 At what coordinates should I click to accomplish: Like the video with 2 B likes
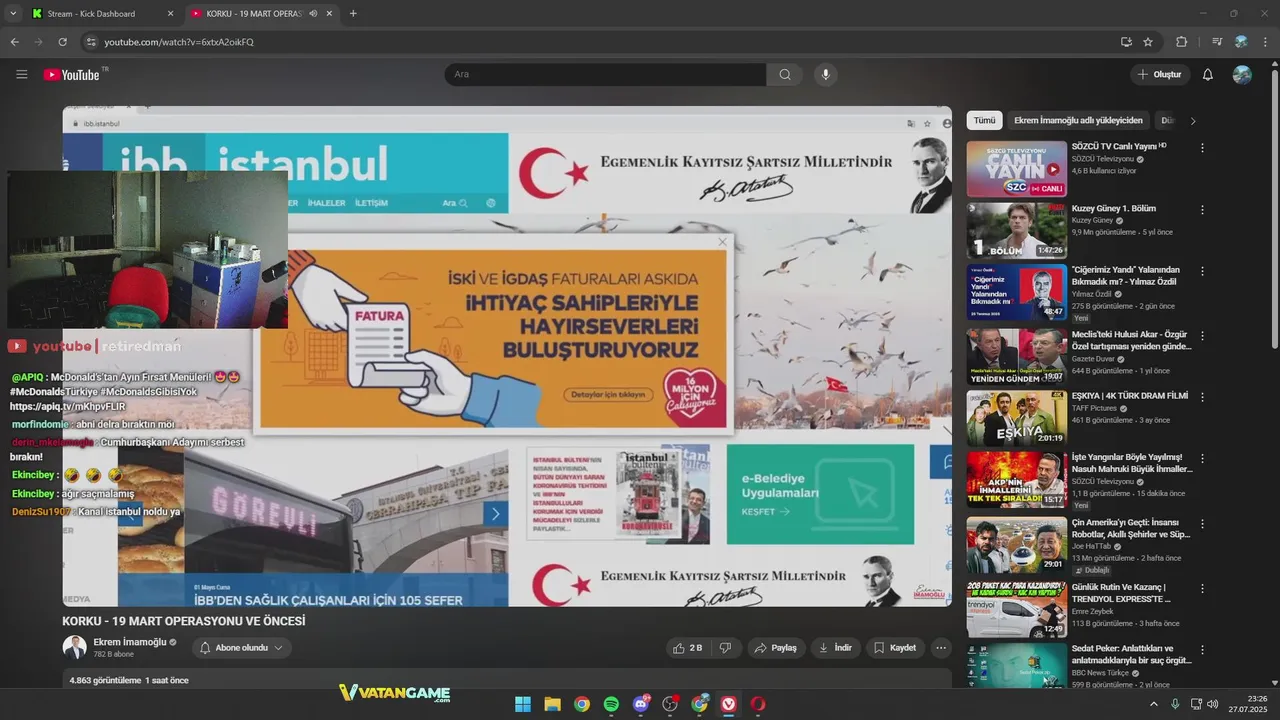click(x=688, y=648)
